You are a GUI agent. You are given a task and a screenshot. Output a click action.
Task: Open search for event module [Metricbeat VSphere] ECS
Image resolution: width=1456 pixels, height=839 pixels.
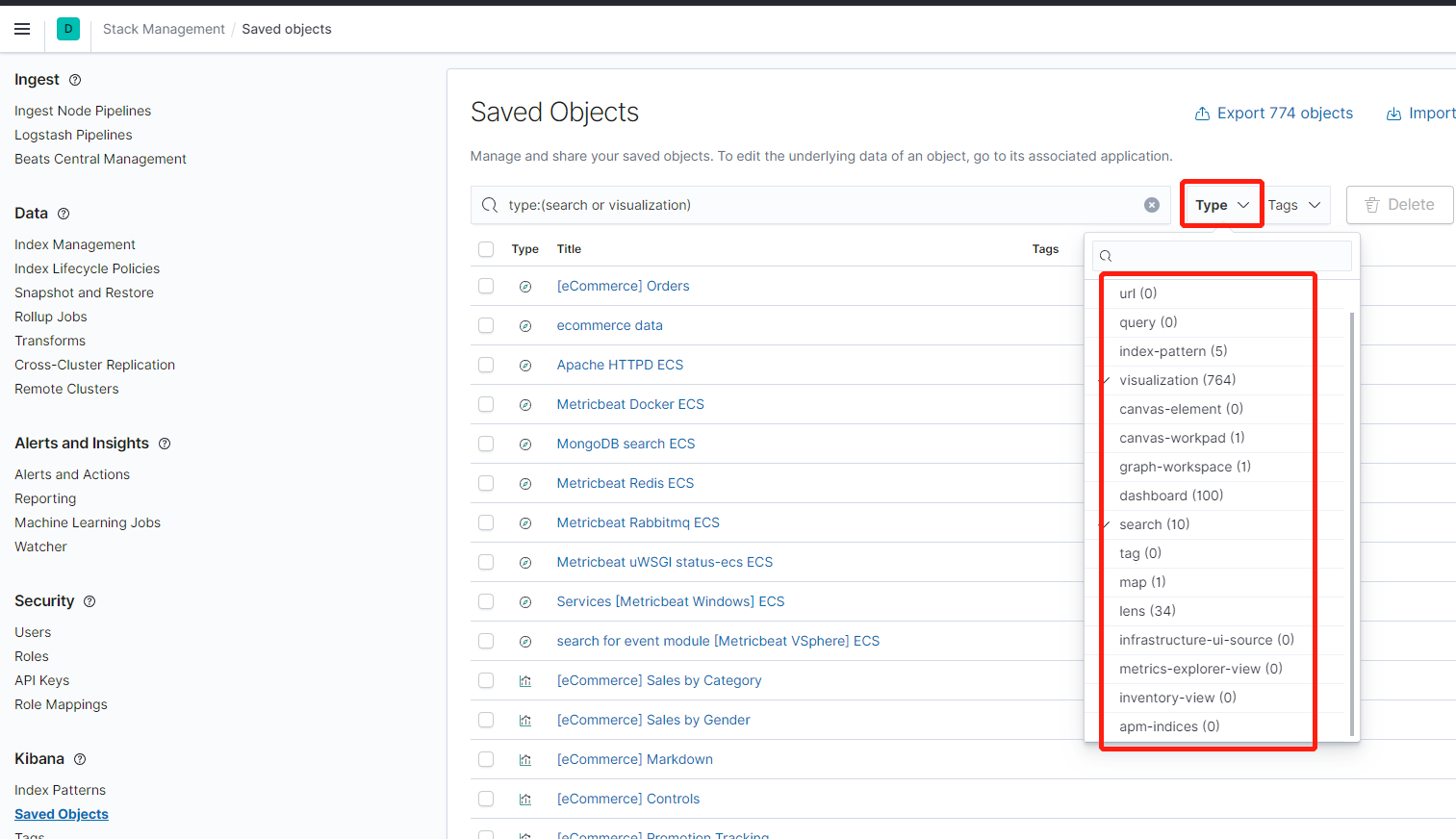(x=718, y=641)
